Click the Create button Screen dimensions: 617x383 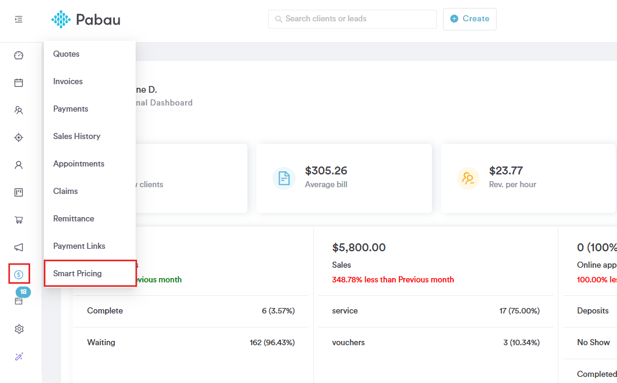[469, 19]
